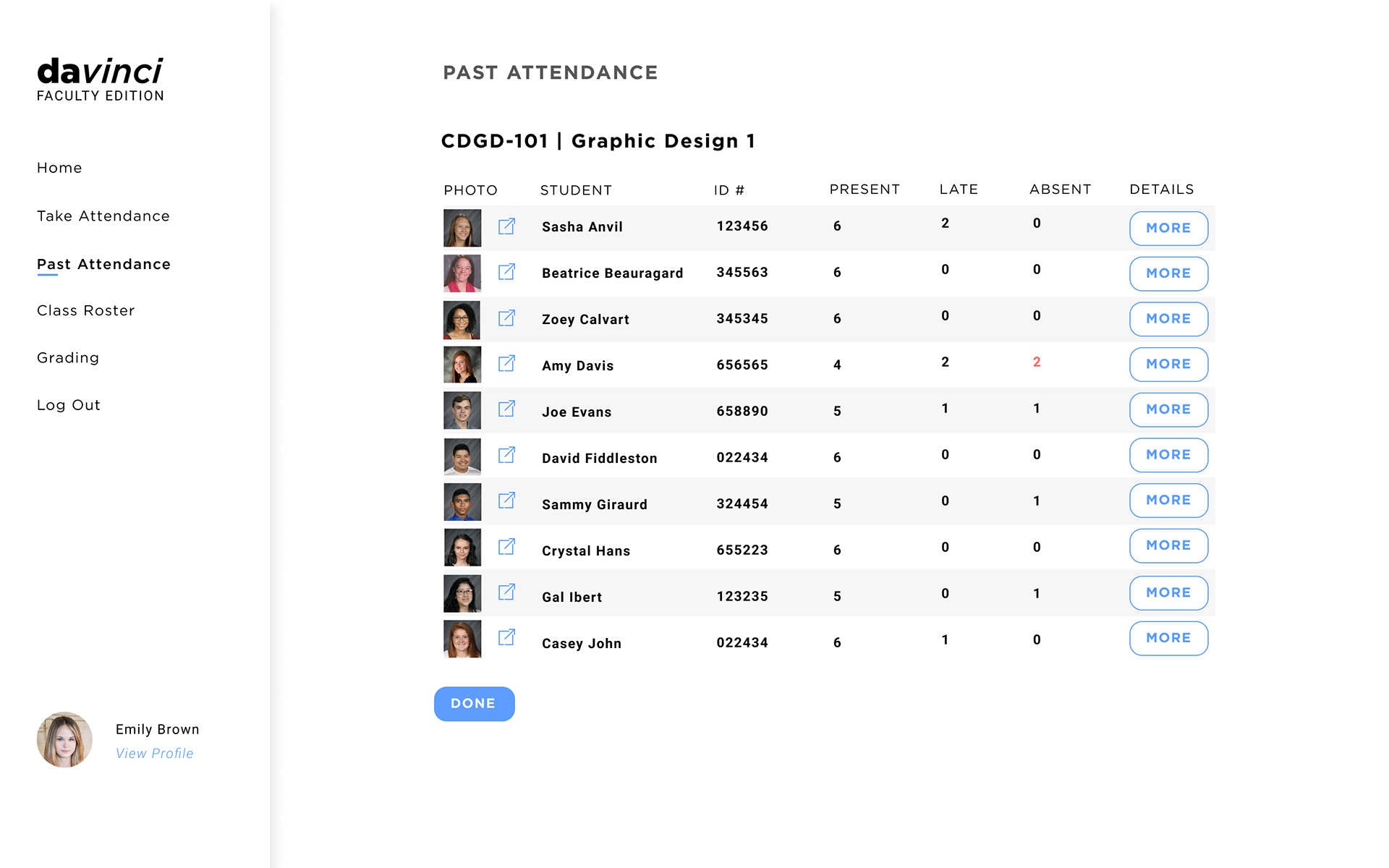
Task: Click MORE details for Amy Davis
Action: click(x=1168, y=365)
